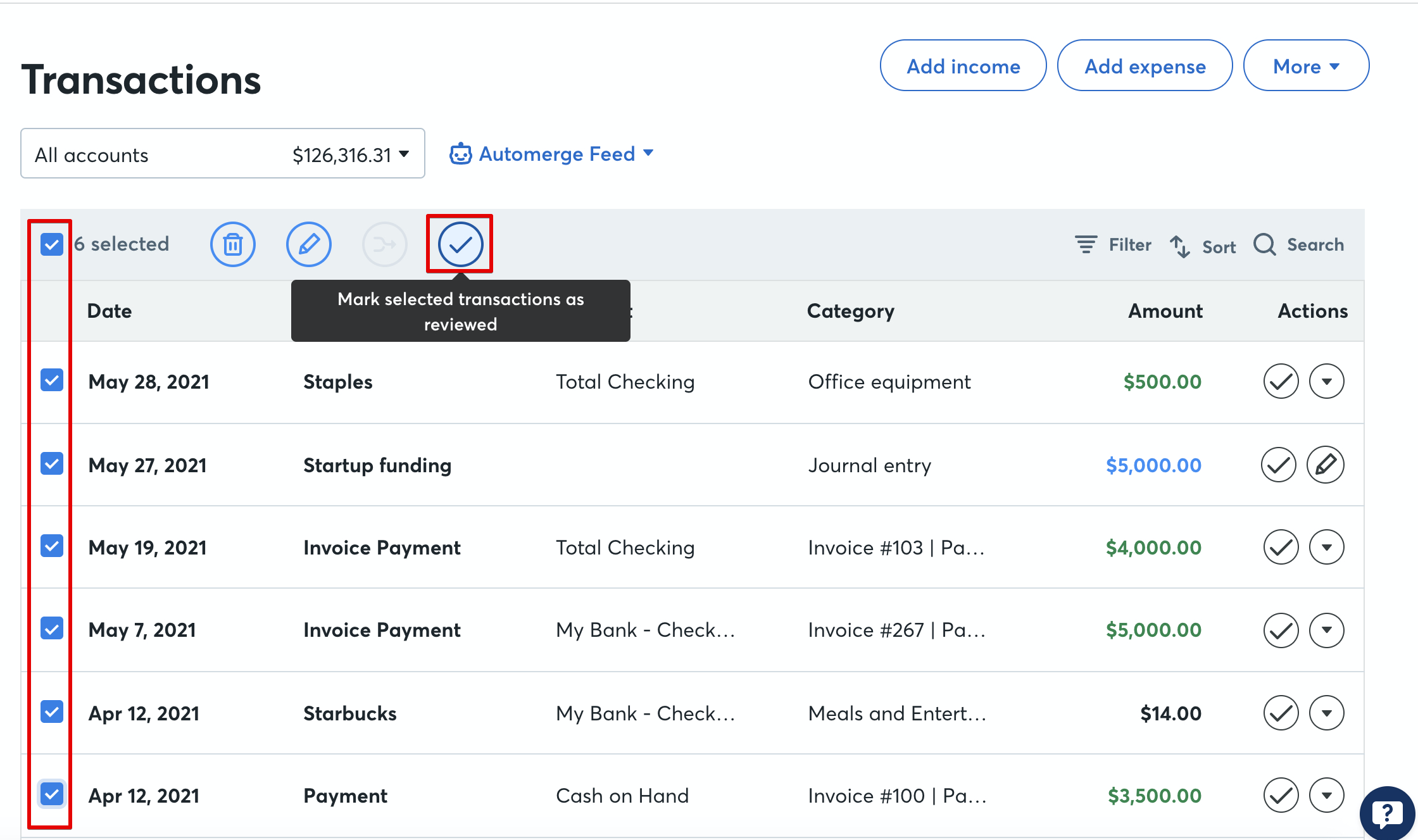Viewport: 1418px width, 840px height.
Task: Click the Sort arrows icon
Action: tap(1179, 246)
